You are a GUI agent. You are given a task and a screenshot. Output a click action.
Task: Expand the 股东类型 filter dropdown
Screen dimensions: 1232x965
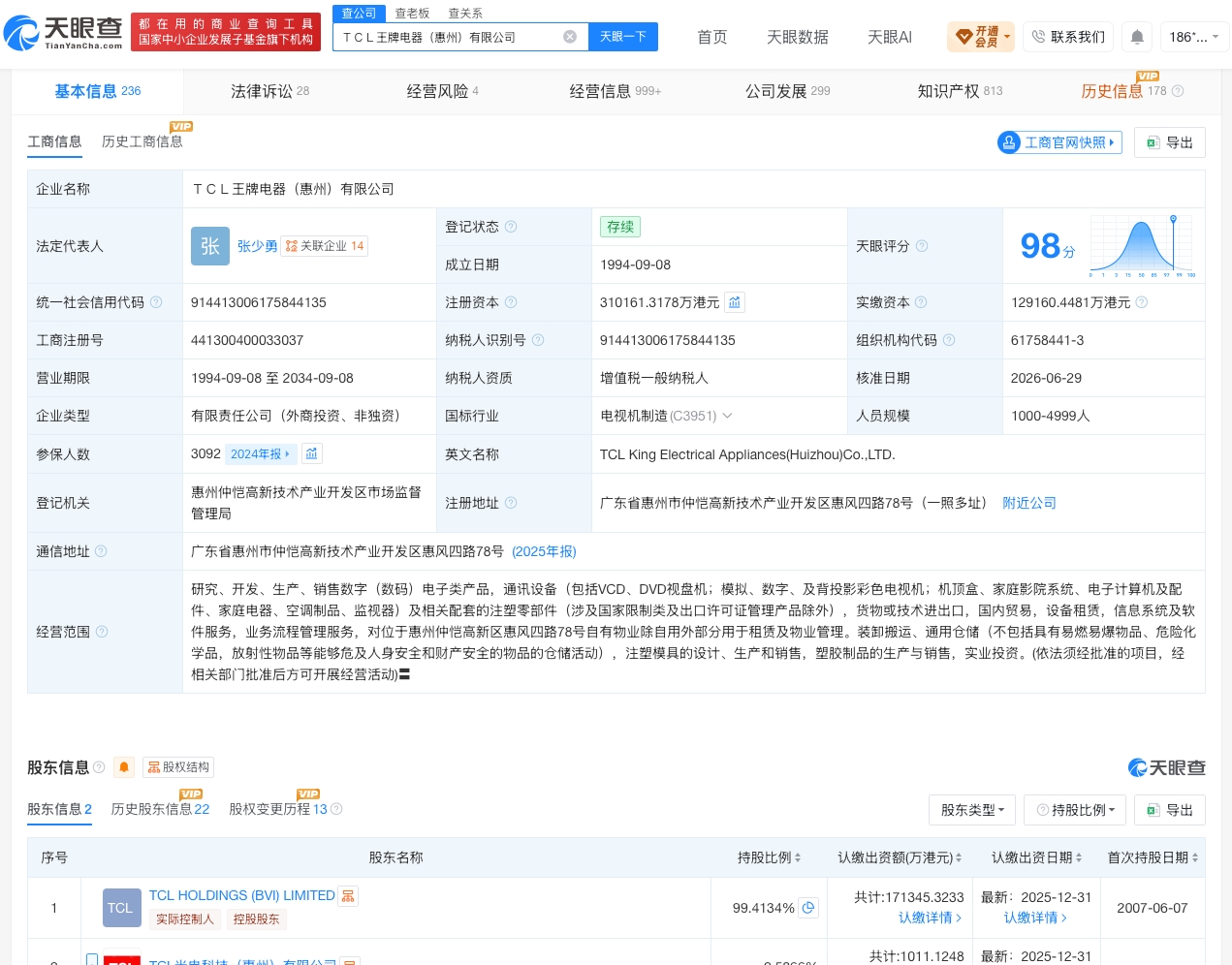tap(972, 810)
